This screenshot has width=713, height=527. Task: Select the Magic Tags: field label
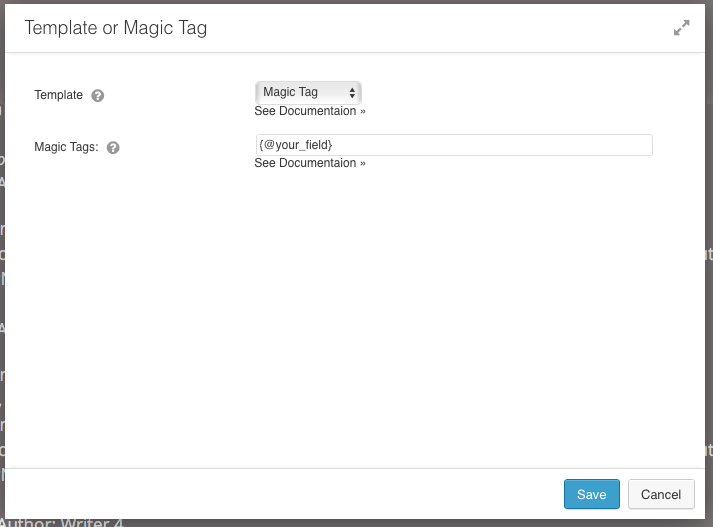(66, 147)
